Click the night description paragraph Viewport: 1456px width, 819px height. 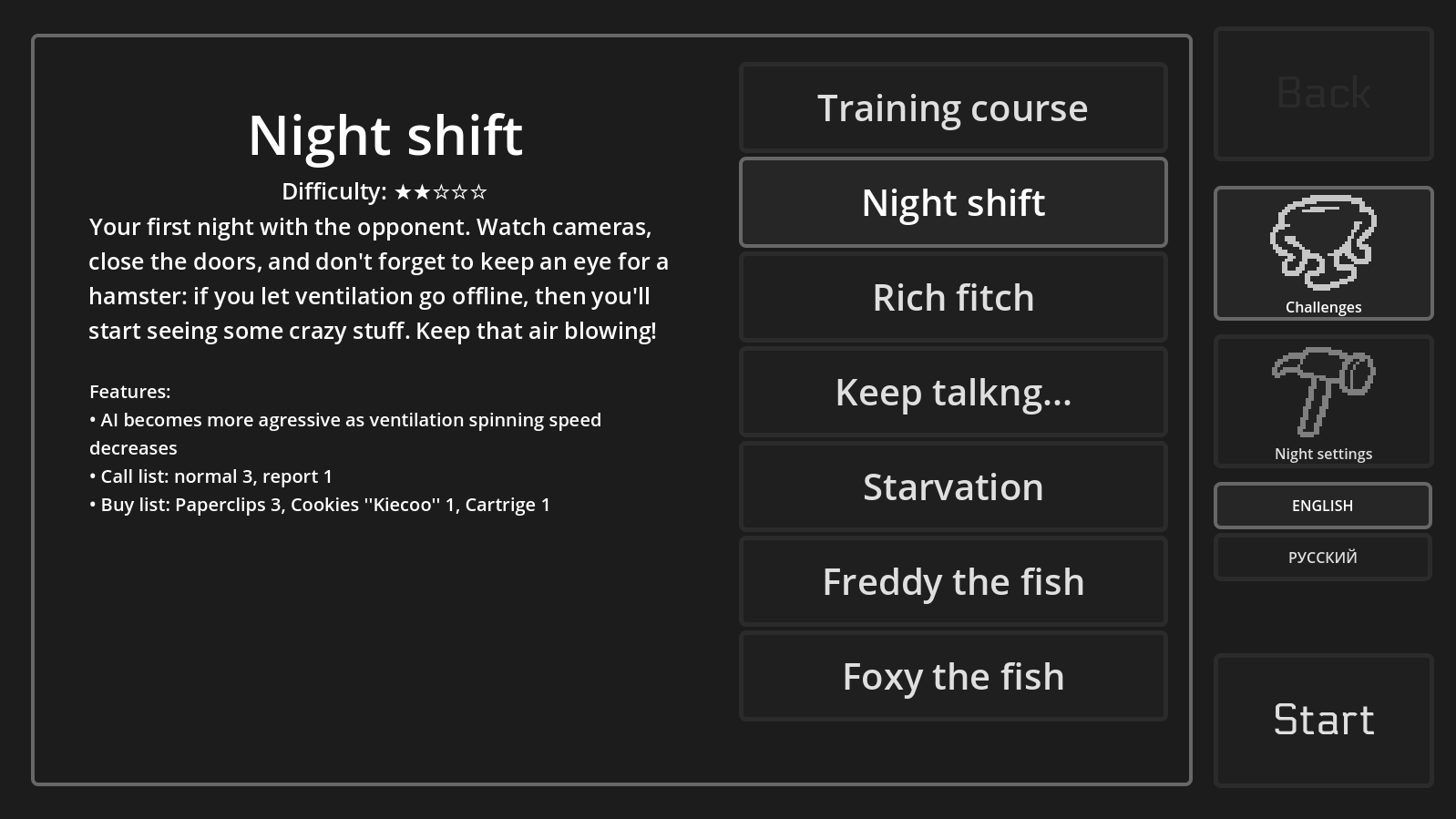tap(378, 279)
